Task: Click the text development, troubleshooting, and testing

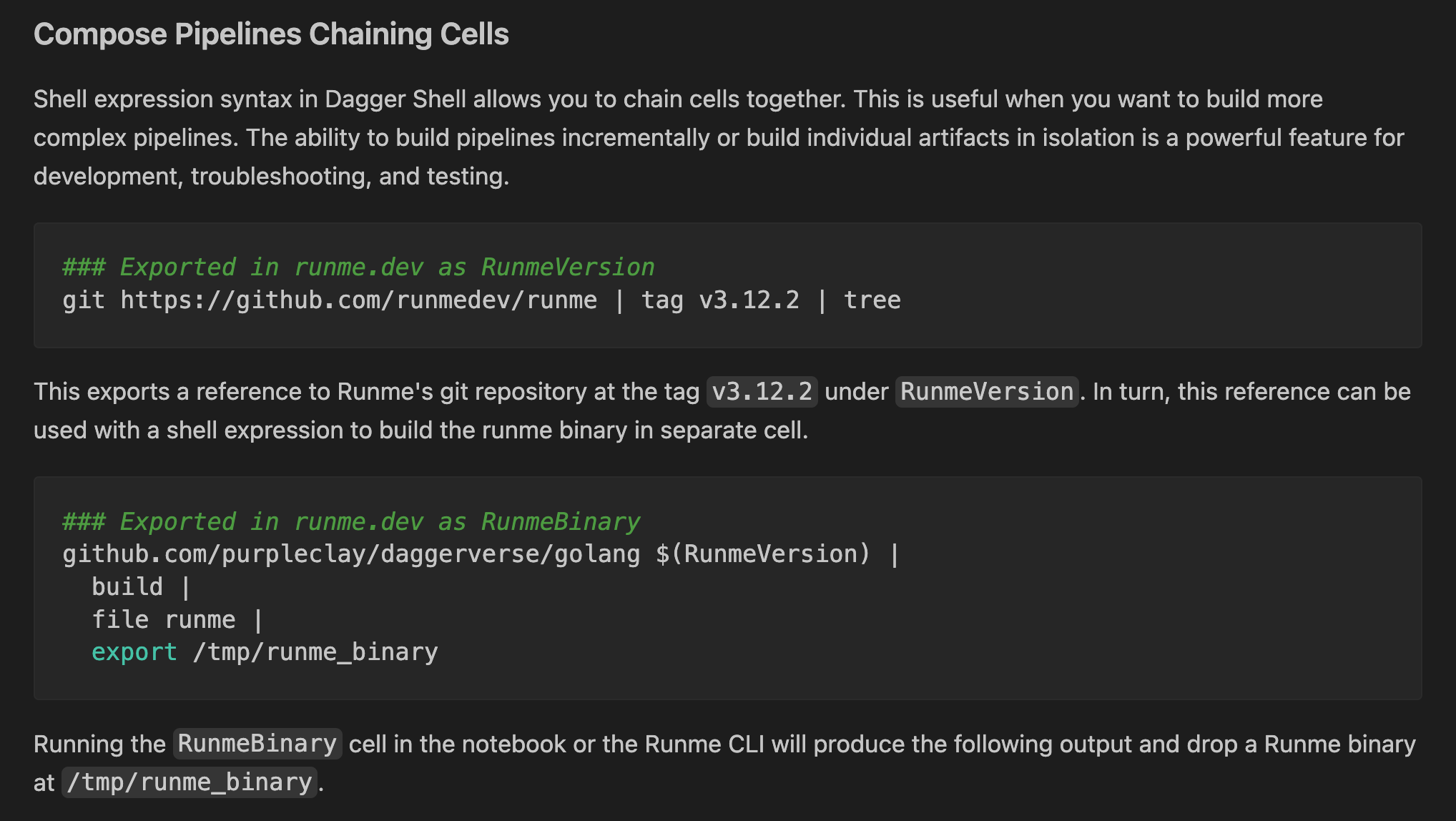Action: click(271, 177)
